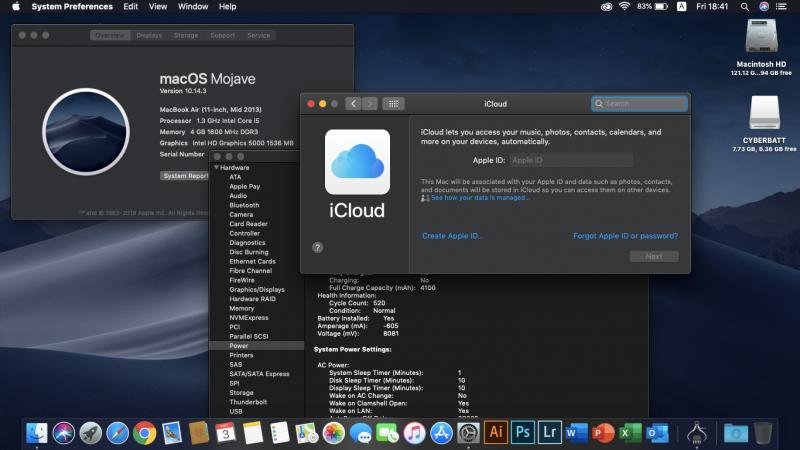Open Launchpad rocket icon in Dock
The height and width of the screenshot is (450, 800).
[x=91, y=433]
